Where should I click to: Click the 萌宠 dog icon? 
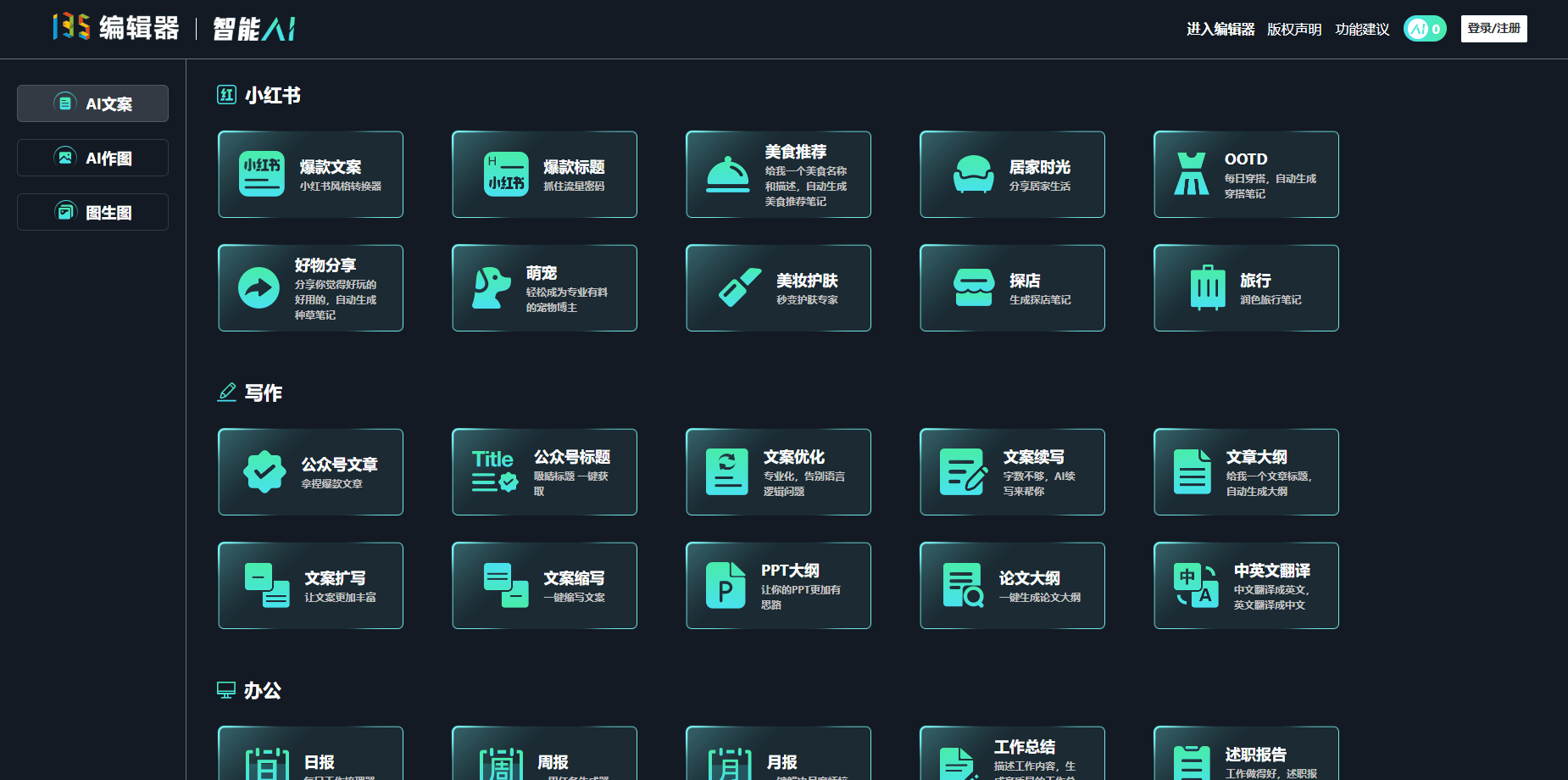coord(491,288)
